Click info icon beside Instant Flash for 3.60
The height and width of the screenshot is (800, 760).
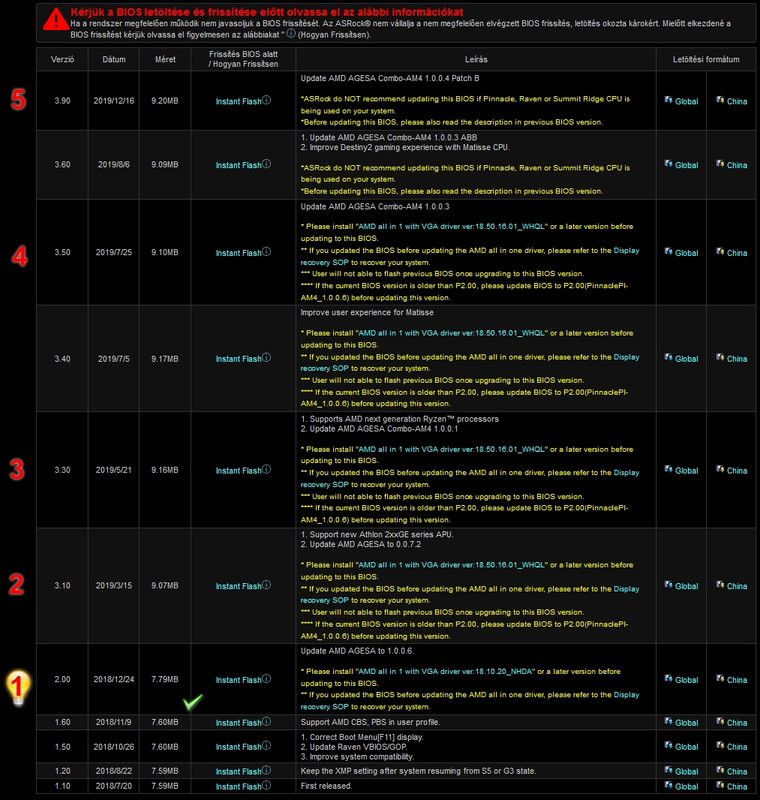[x=266, y=164]
